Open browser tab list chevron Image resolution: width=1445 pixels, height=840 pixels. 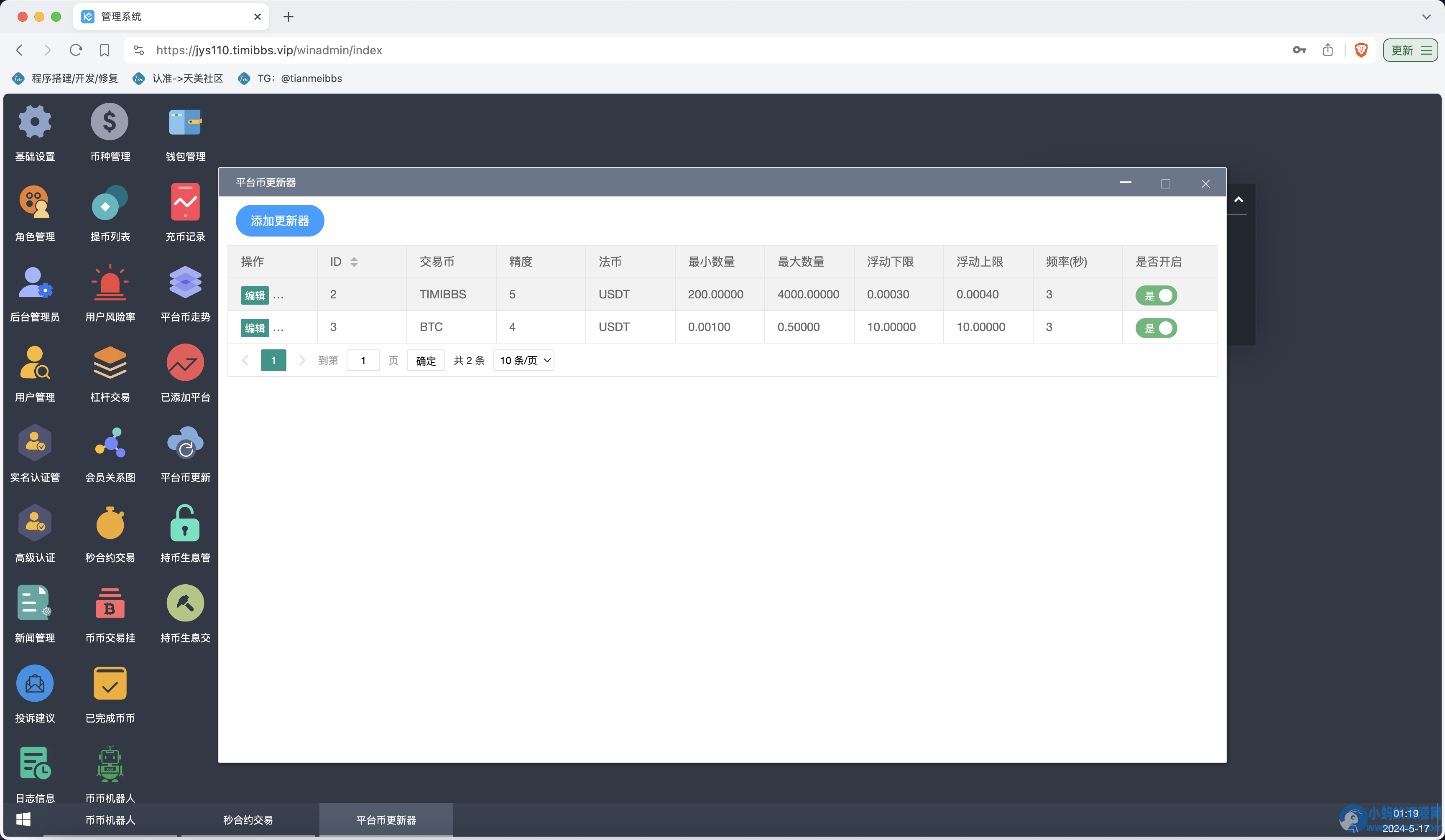1426,17
